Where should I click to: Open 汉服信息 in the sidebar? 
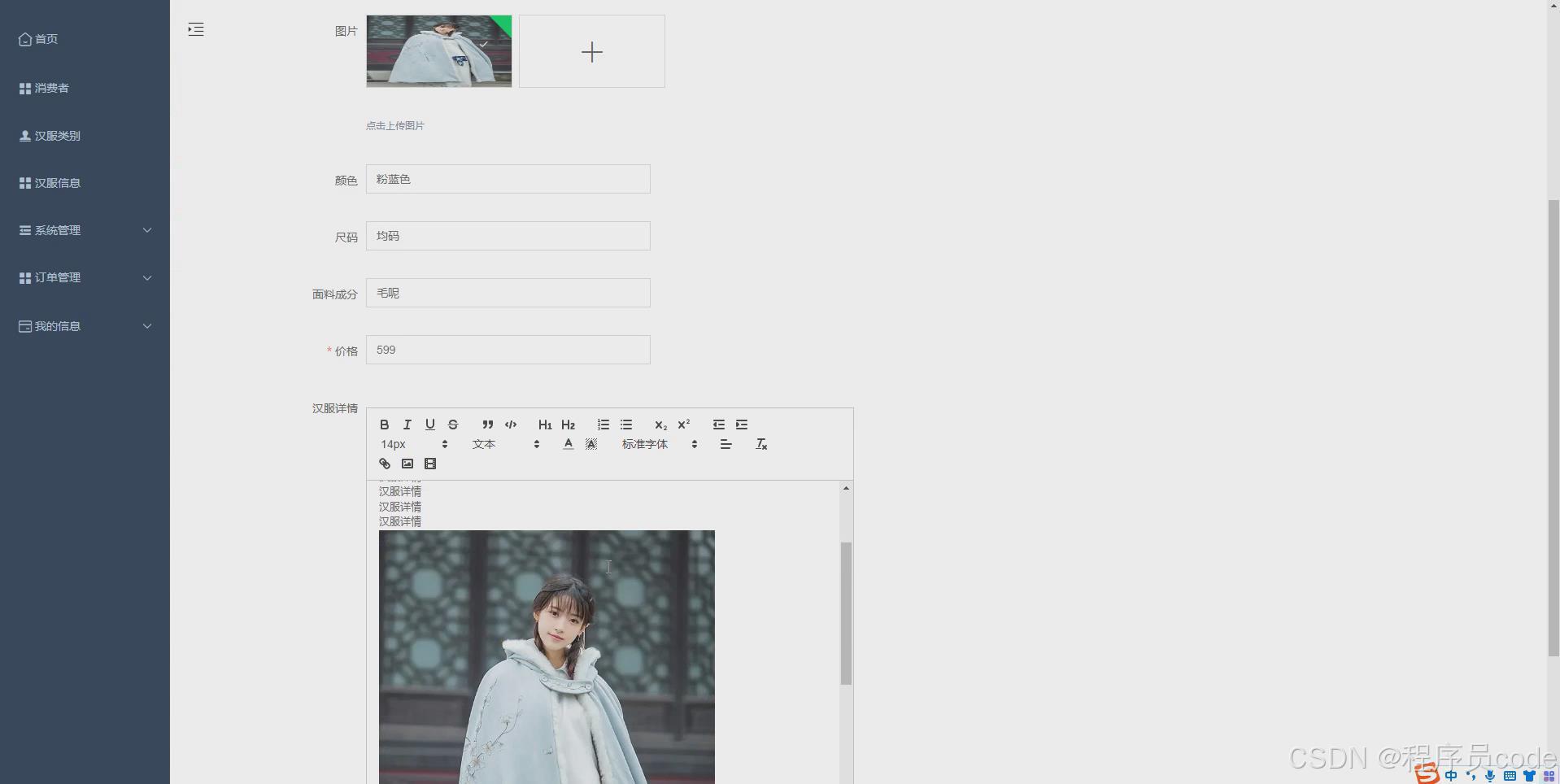[x=85, y=183]
